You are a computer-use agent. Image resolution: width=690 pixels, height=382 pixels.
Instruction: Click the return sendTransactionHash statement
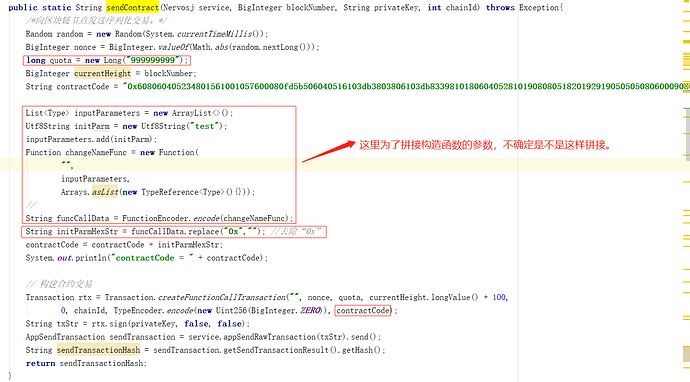86,364
